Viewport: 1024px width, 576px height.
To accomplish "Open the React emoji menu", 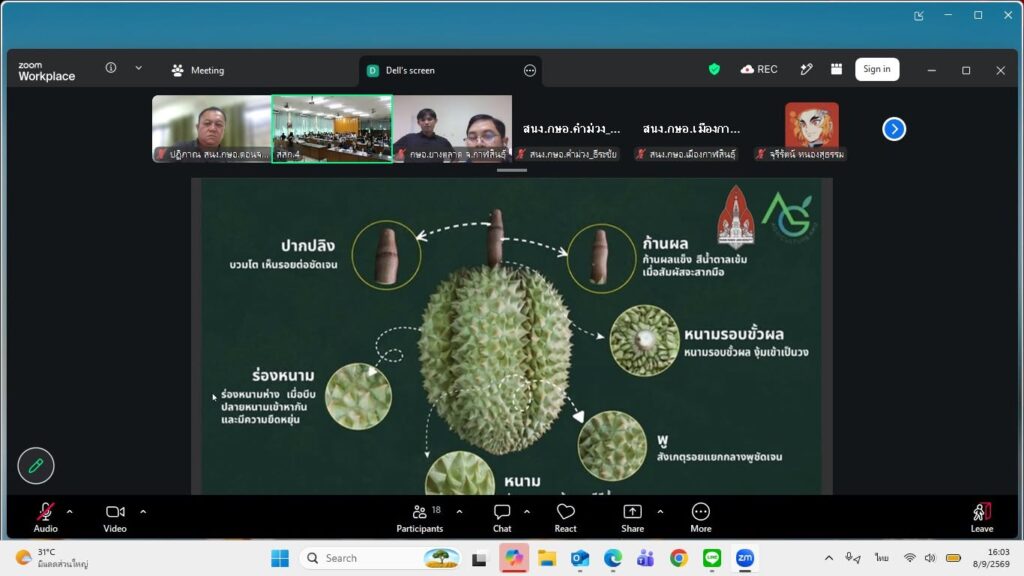I will point(566,517).
